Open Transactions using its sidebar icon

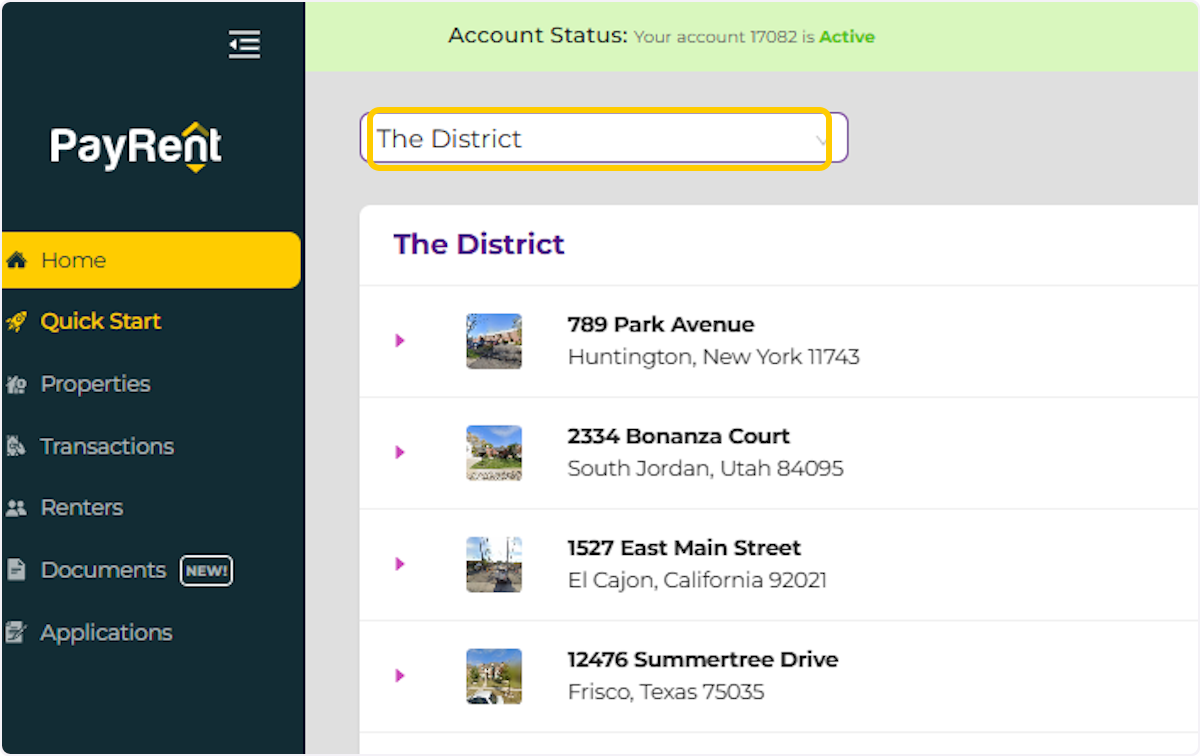19,446
